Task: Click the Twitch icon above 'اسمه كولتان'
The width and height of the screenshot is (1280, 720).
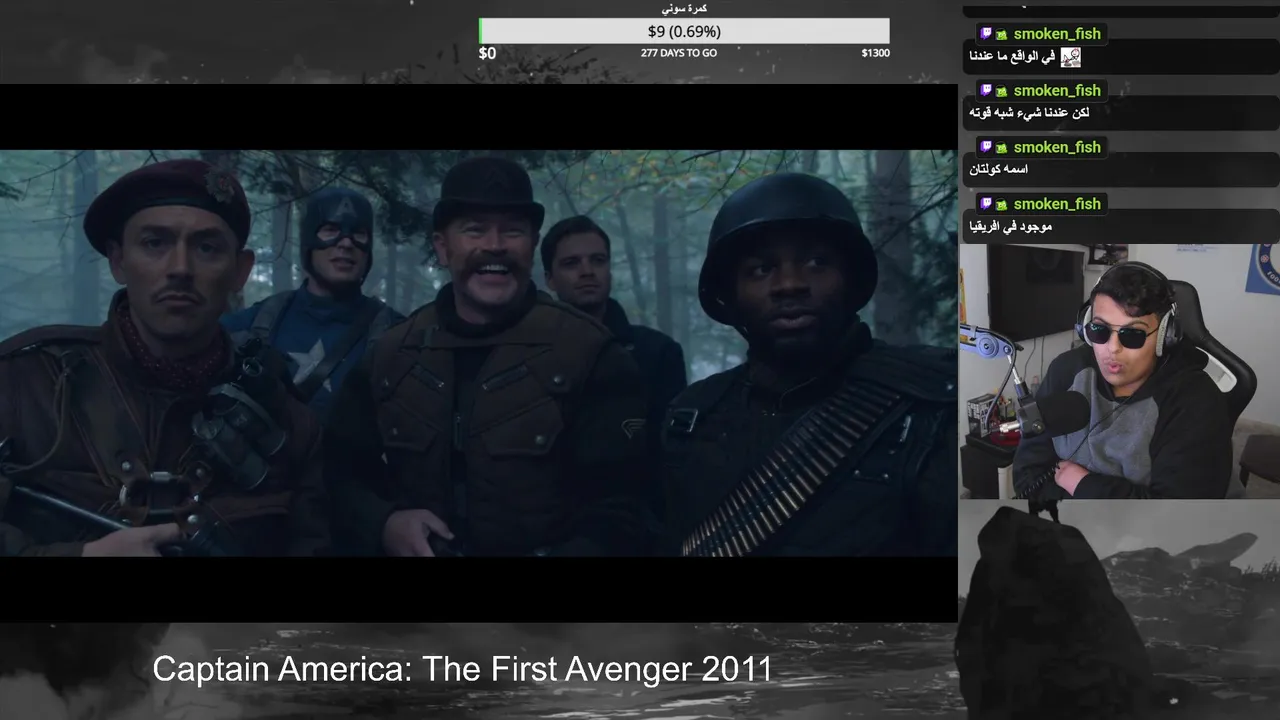Action: coord(986,147)
